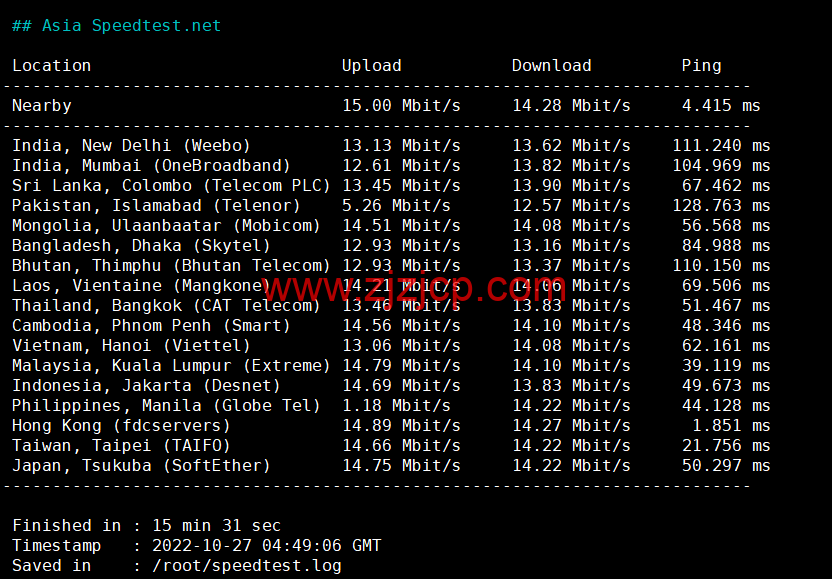Click Philippines upload value 1.18 Mbit/s
This screenshot has width=832, height=579.
(396, 406)
